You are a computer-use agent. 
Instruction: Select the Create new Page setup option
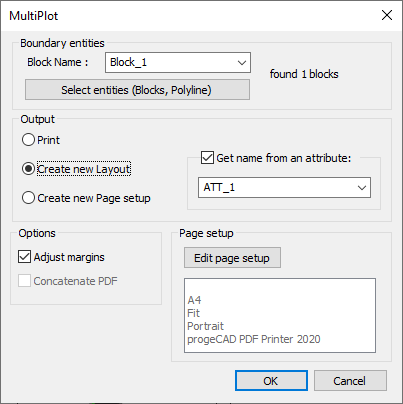point(28,198)
